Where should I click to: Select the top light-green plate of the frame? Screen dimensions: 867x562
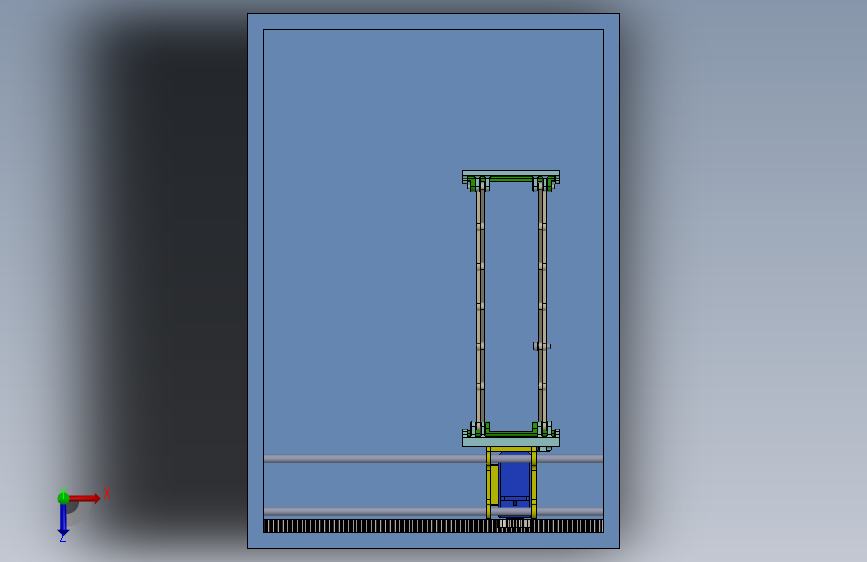click(511, 173)
